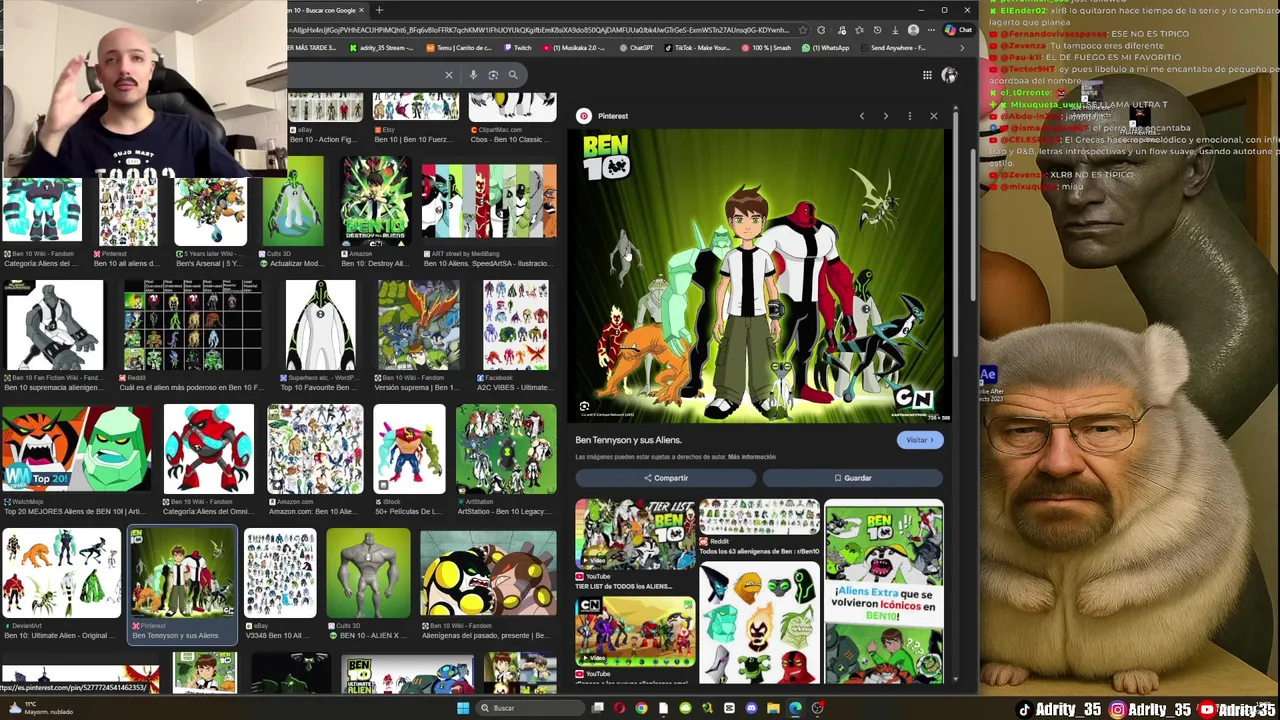Image resolution: width=1280 pixels, height=720 pixels.
Task: Open the three-dot options in image preview
Action: [909, 116]
